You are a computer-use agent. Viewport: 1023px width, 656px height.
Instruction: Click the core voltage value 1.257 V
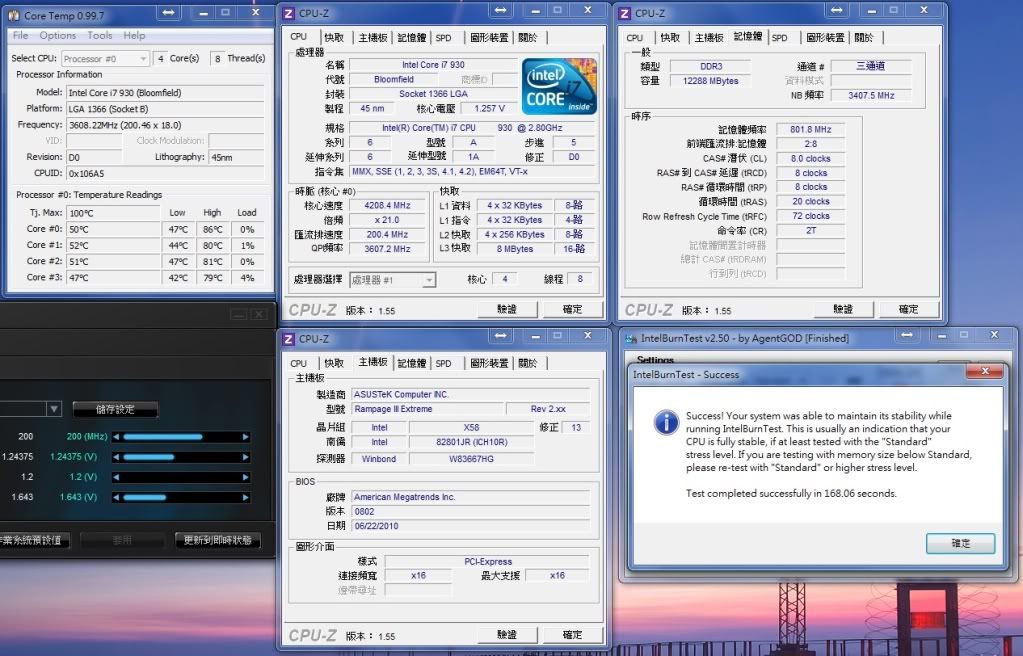click(x=489, y=108)
